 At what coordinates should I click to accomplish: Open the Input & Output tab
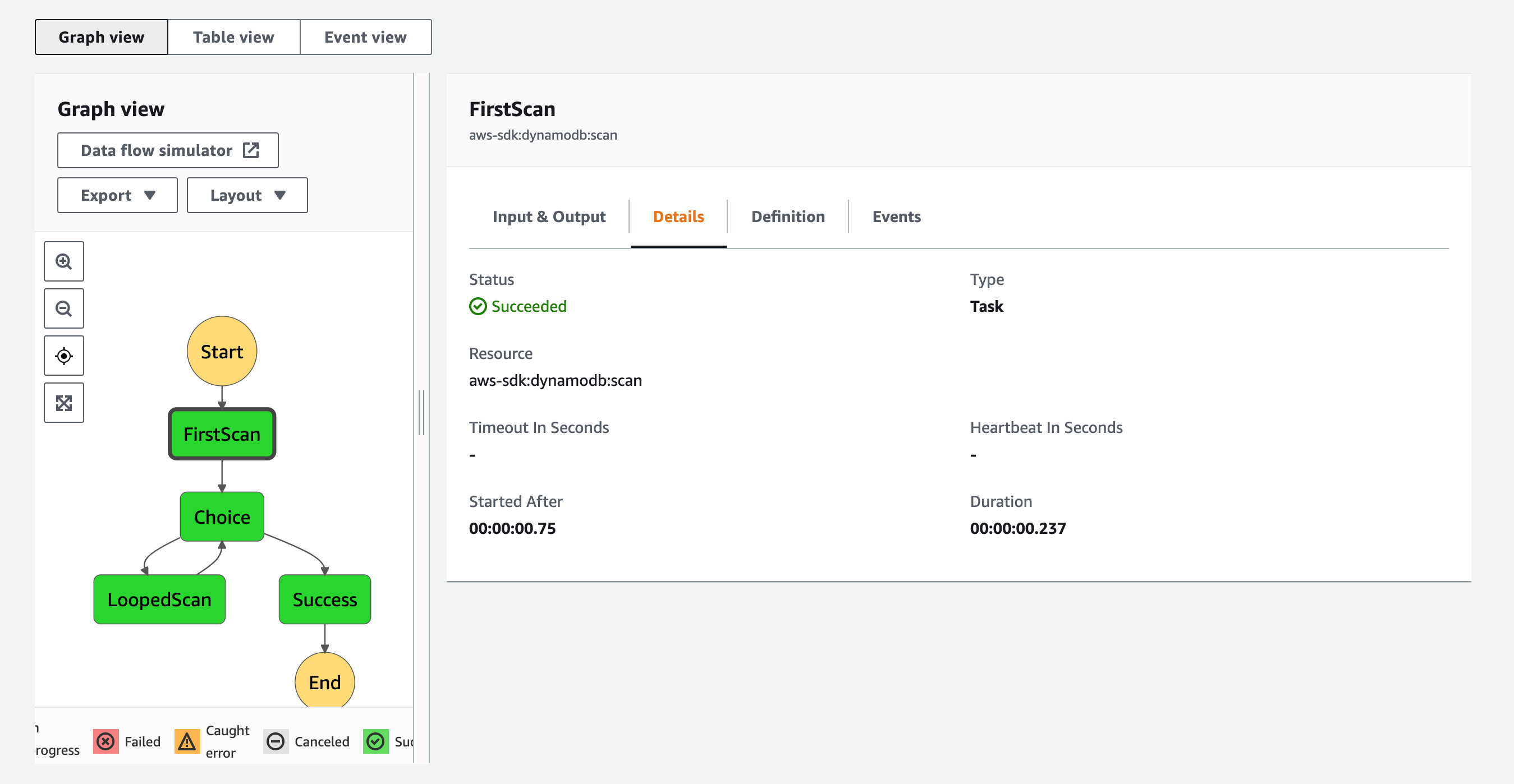(549, 216)
